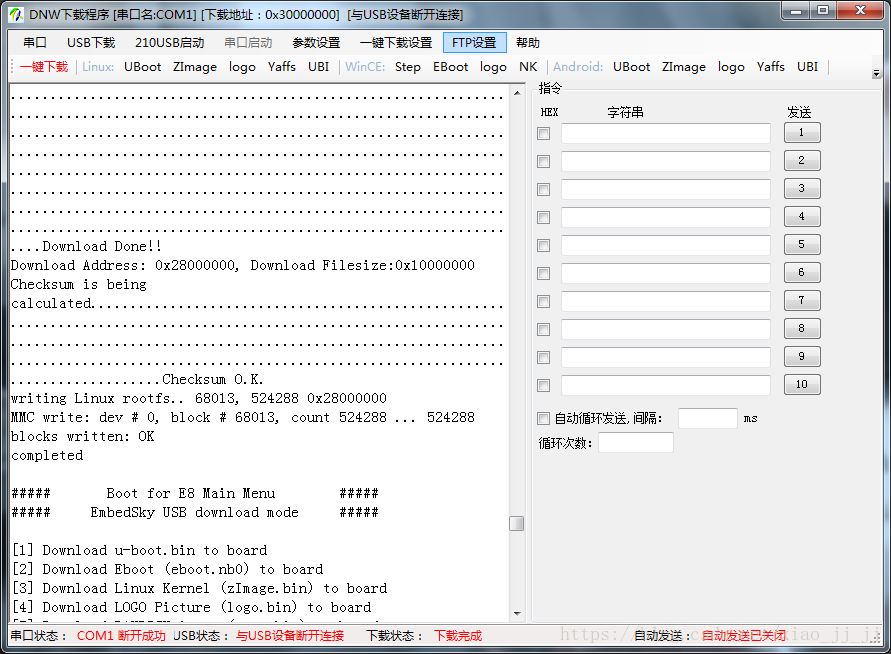
Task: Click send button 1
Action: [x=802, y=132]
